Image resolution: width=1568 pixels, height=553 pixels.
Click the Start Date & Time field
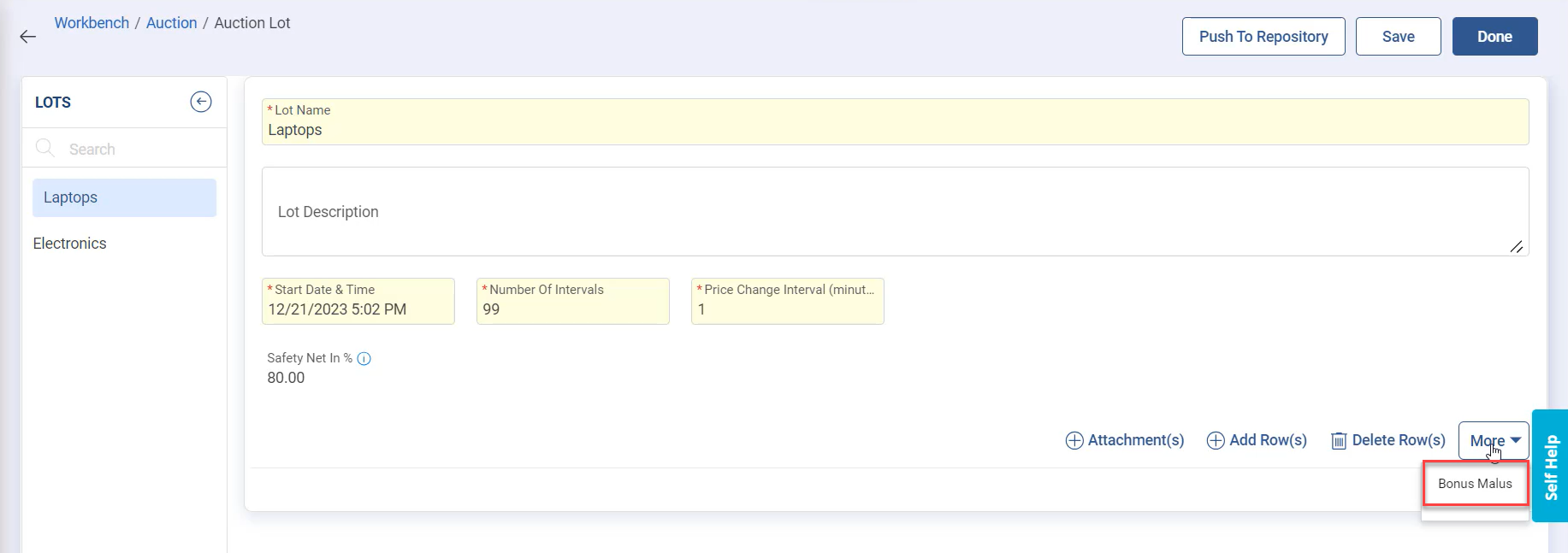tap(358, 309)
